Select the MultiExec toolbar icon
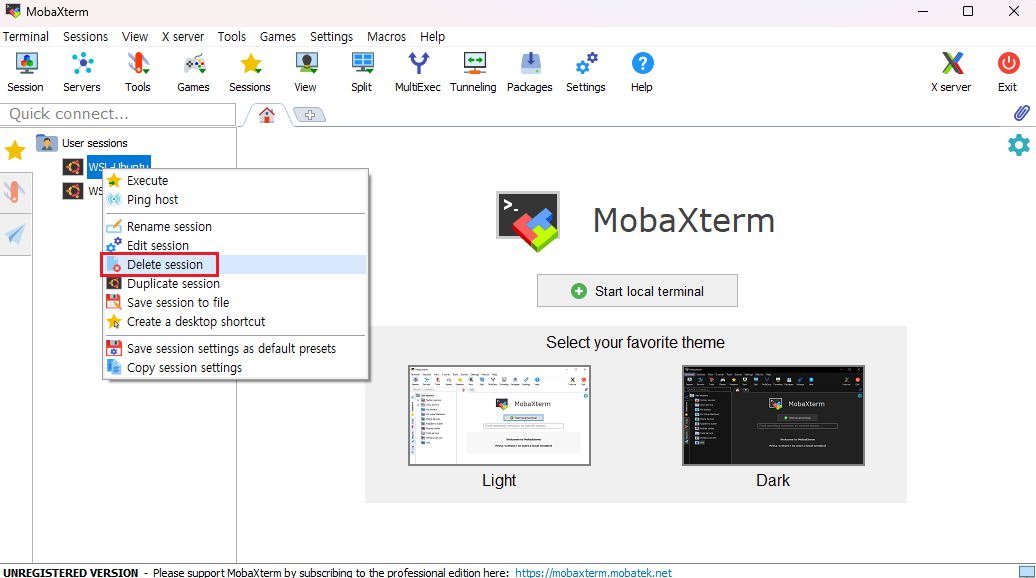Screen dimensions: 1036x578 click(x=418, y=73)
